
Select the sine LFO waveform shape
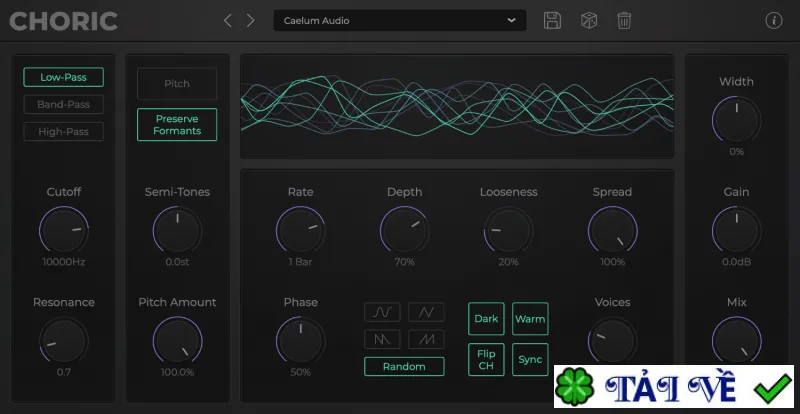382,312
